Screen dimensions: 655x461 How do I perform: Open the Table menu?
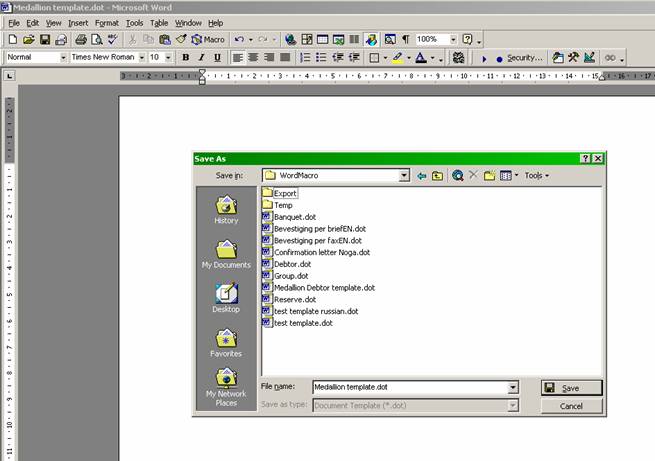pos(159,22)
